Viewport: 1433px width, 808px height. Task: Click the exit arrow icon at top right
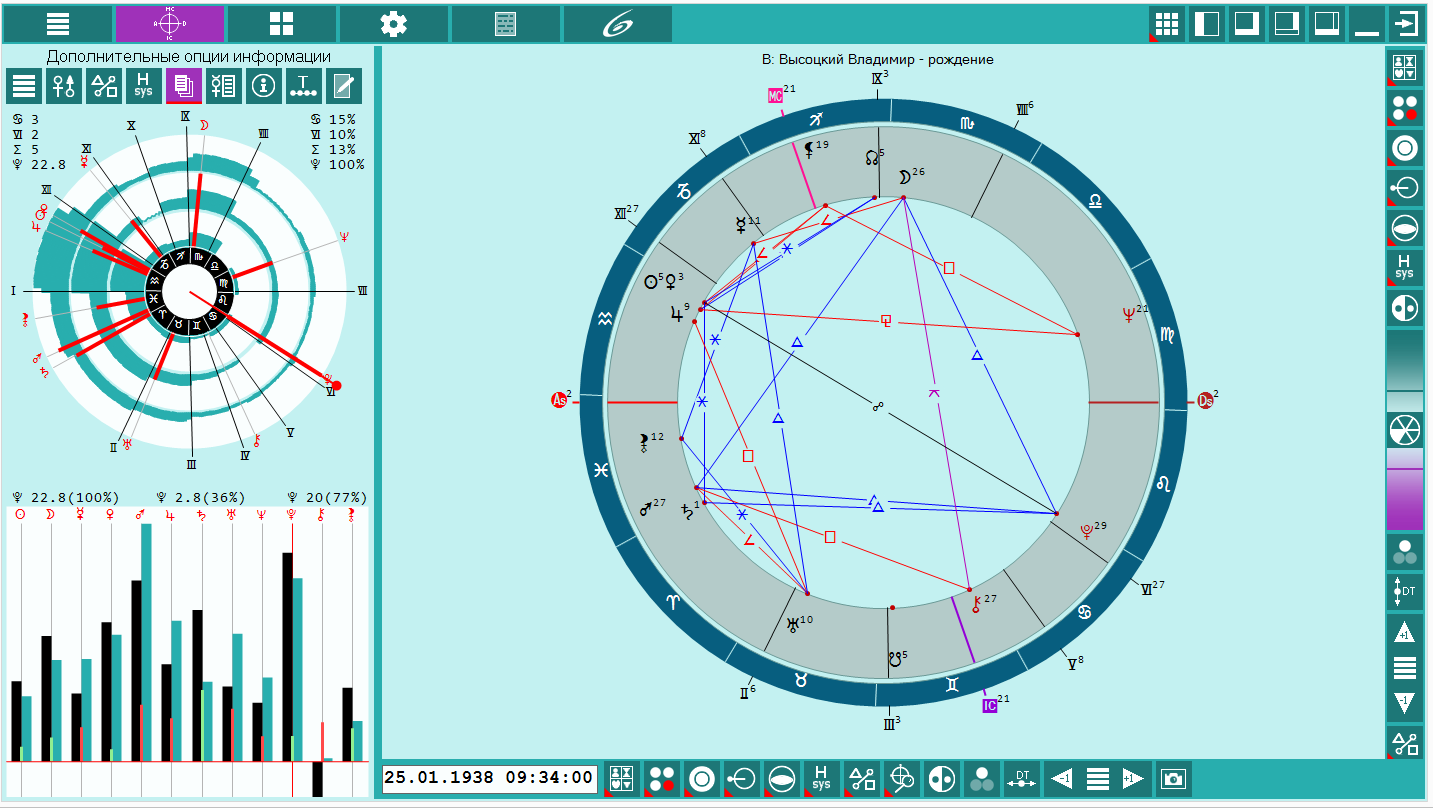(x=1406, y=23)
